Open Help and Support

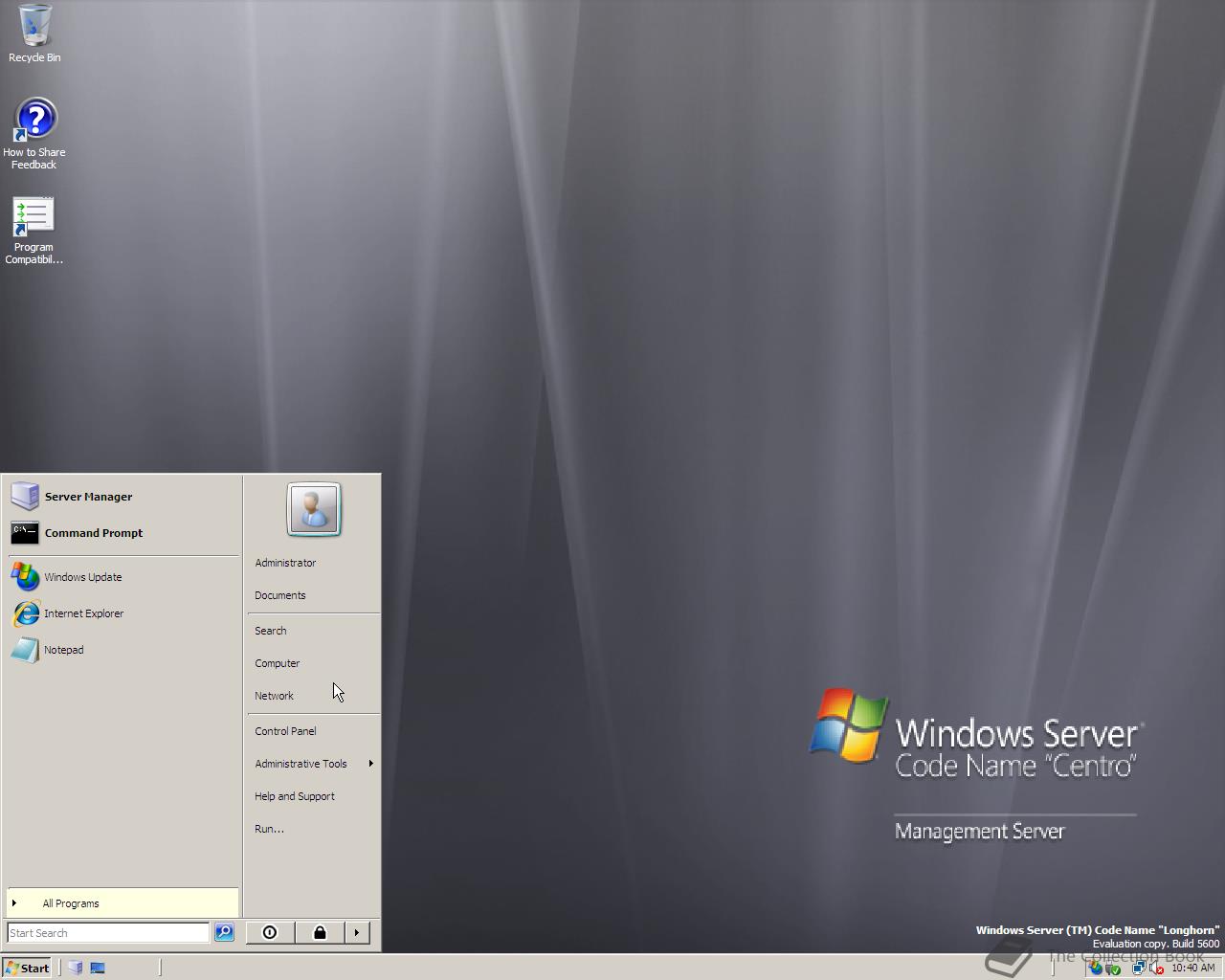[314, 796]
